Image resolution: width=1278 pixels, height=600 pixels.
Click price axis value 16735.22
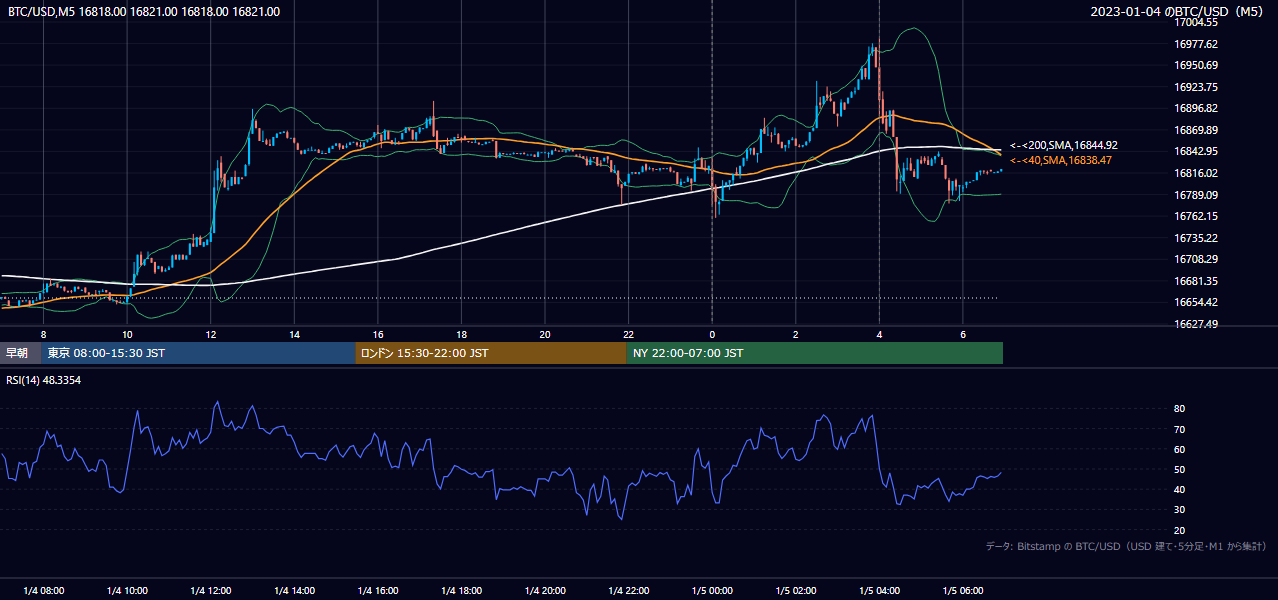pyautogui.click(x=1196, y=238)
